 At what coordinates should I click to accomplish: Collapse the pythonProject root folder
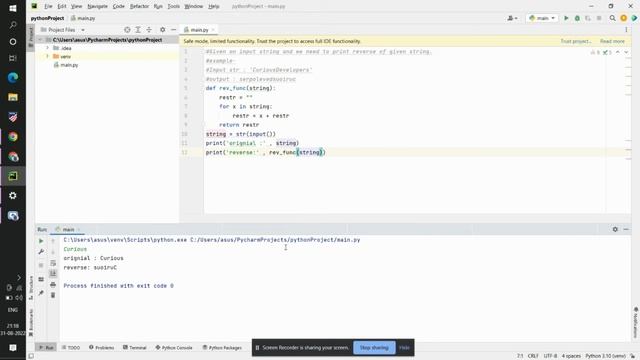(x=40, y=40)
